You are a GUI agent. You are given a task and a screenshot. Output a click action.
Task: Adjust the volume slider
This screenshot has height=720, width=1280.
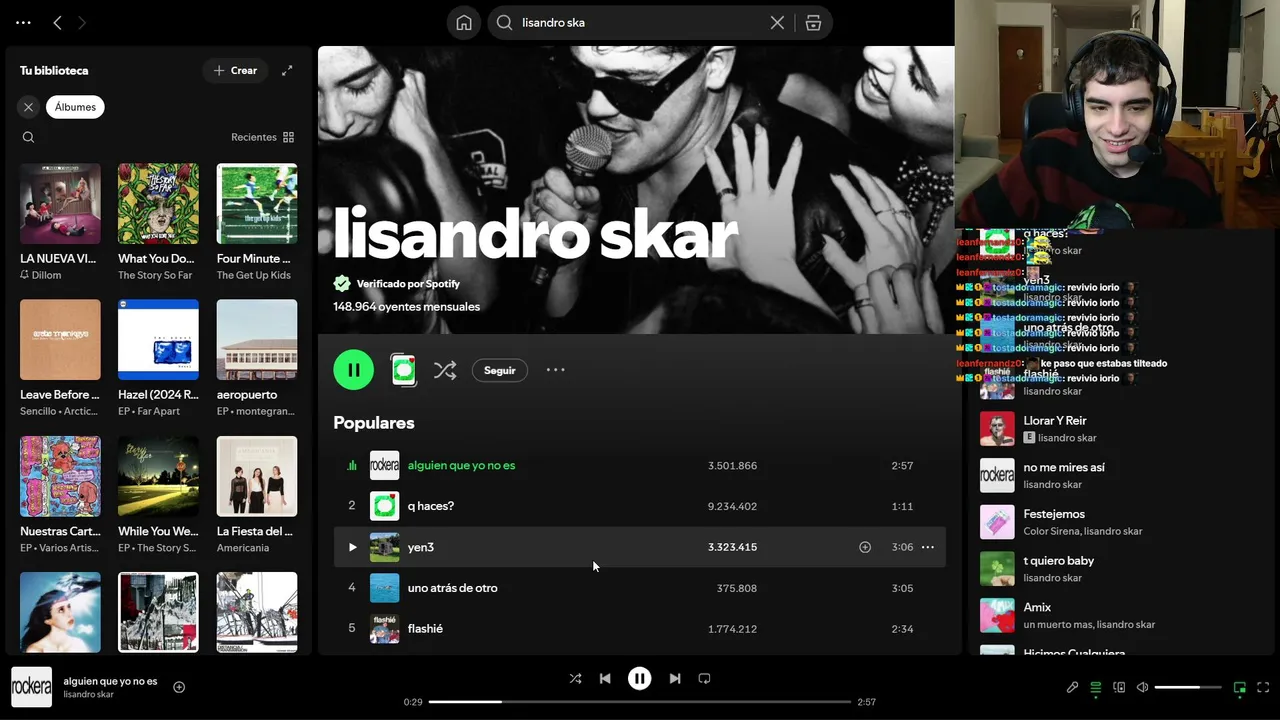[x=1188, y=688]
